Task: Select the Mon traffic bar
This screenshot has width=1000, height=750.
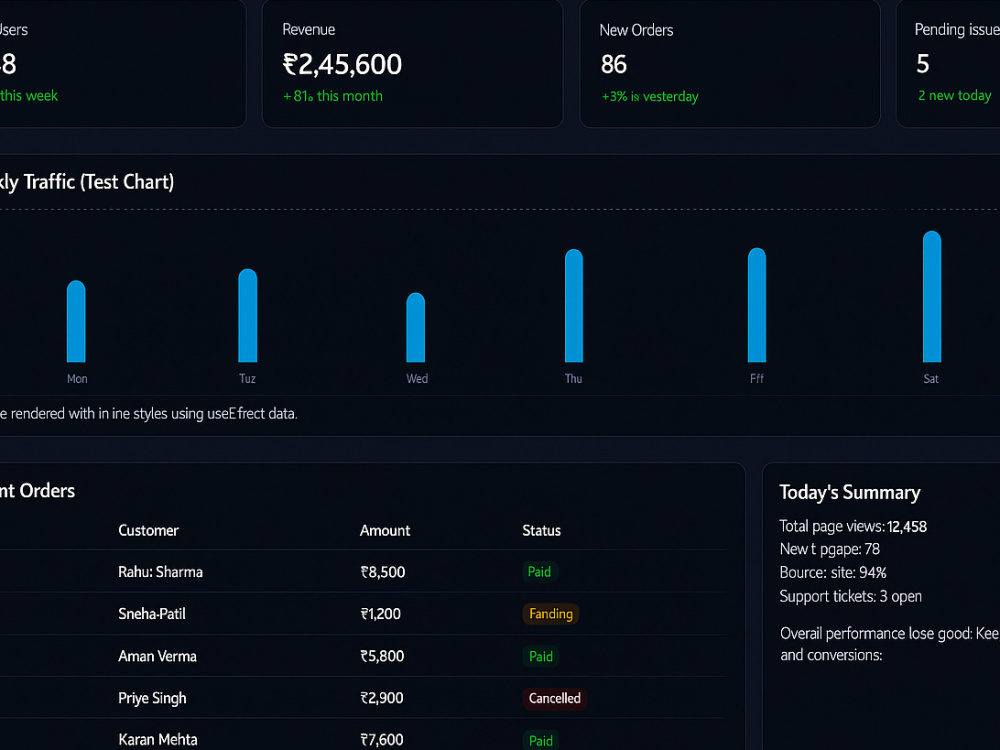Action: click(x=76, y=321)
